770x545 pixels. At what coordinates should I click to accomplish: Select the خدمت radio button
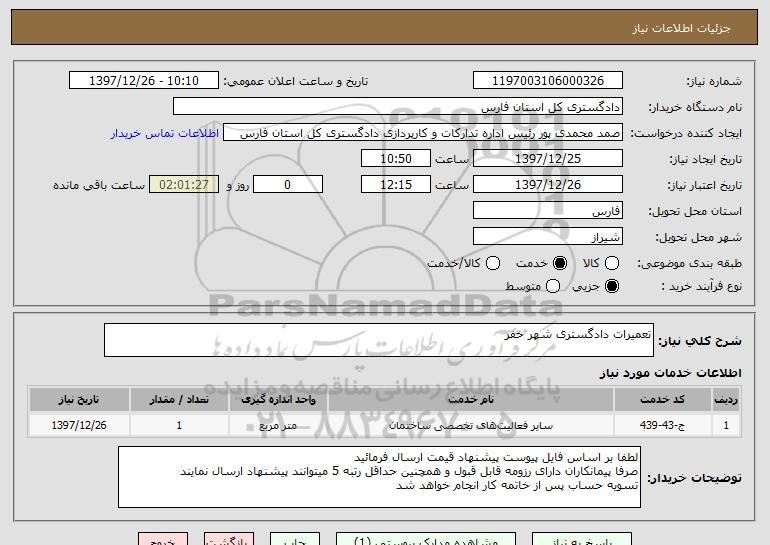[560, 264]
